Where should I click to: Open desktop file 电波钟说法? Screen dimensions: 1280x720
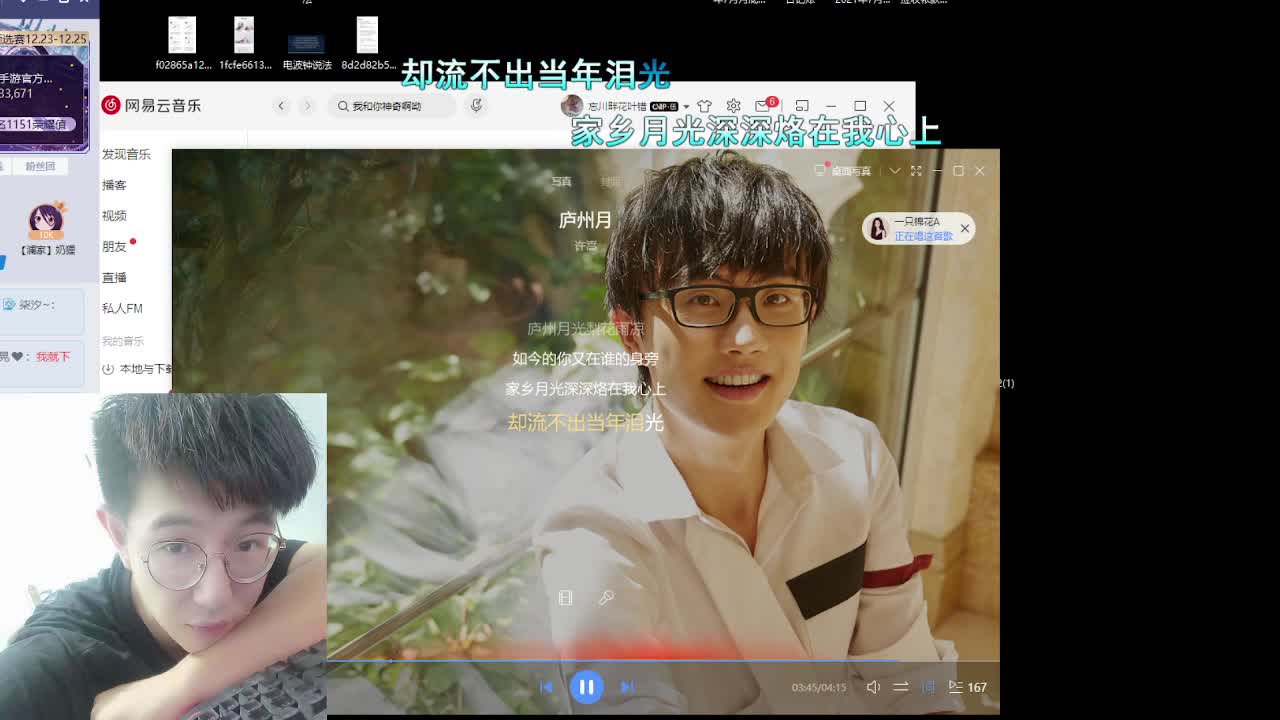pyautogui.click(x=307, y=50)
